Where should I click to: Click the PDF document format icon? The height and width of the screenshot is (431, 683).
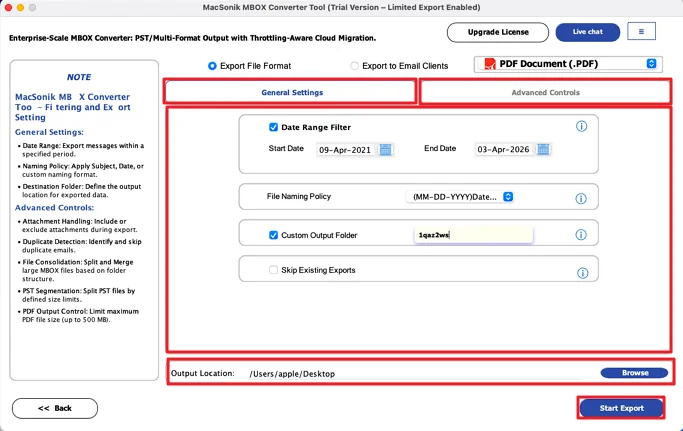(x=490, y=64)
